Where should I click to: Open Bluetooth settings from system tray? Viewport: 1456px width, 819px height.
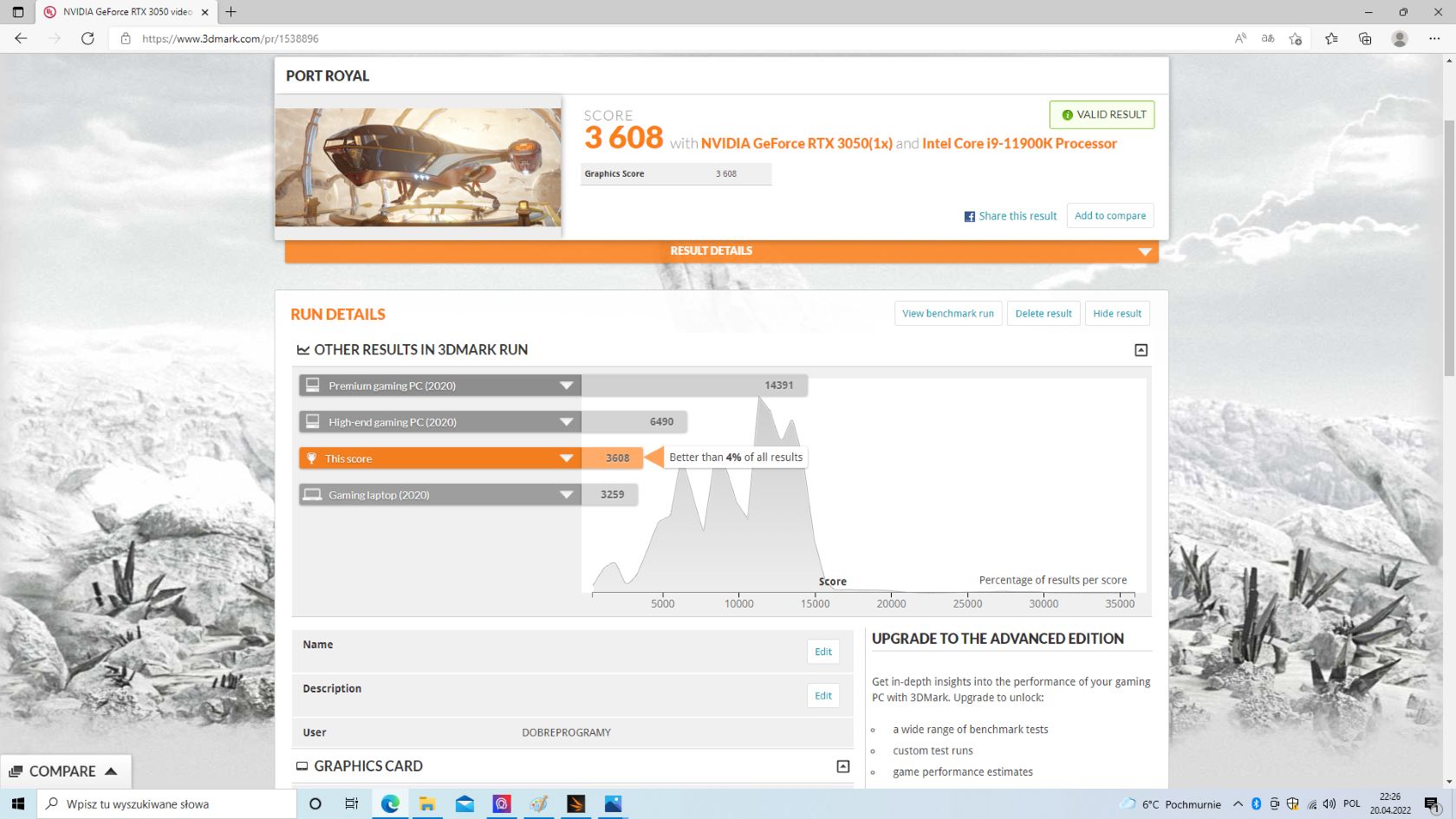tap(1256, 803)
